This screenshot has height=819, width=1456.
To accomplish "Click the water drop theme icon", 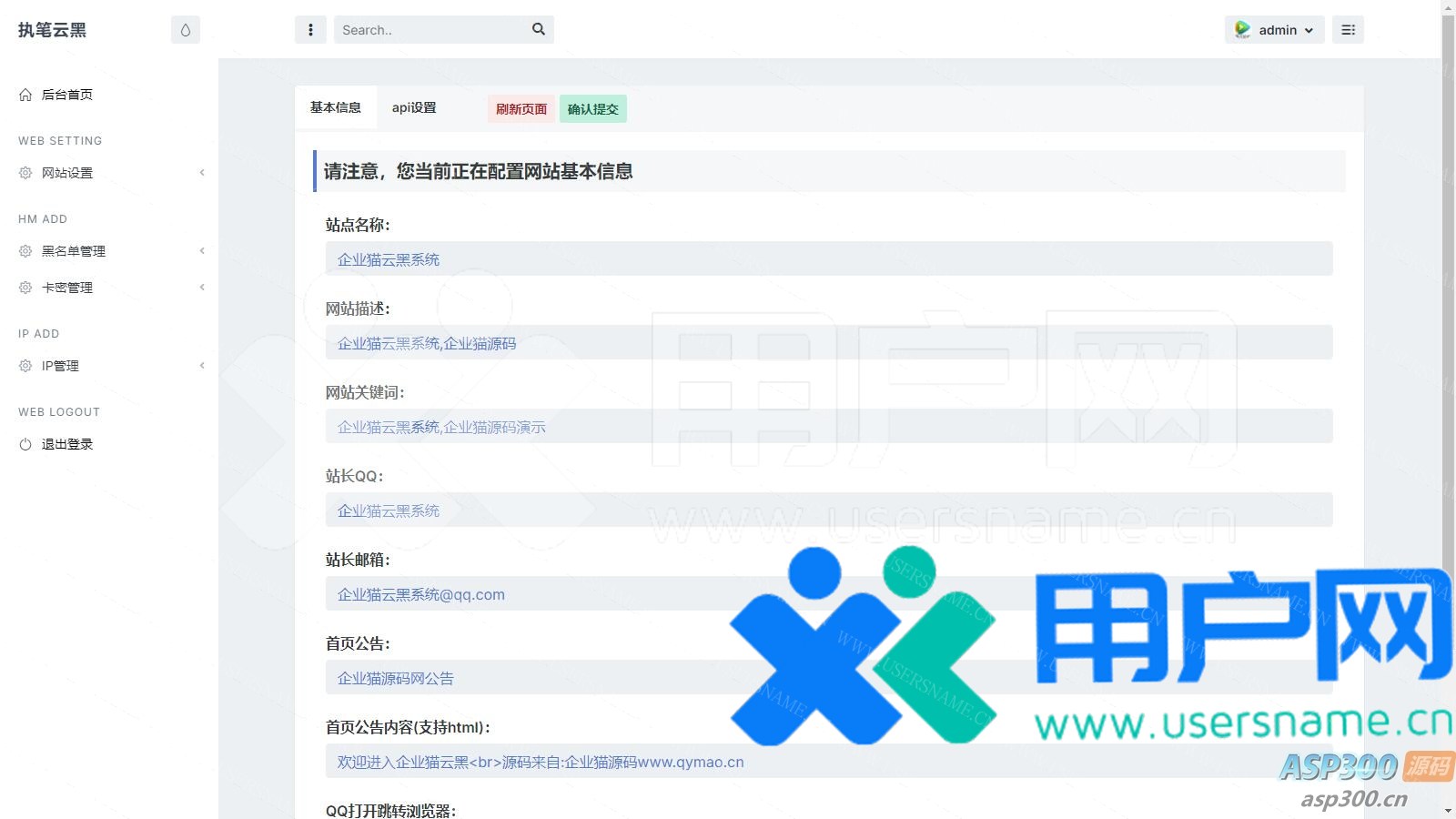I will [186, 30].
